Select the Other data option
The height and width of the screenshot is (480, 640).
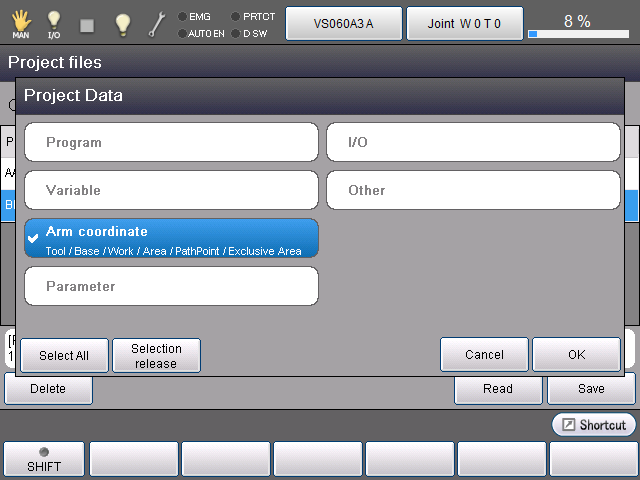pyautogui.click(x=473, y=190)
